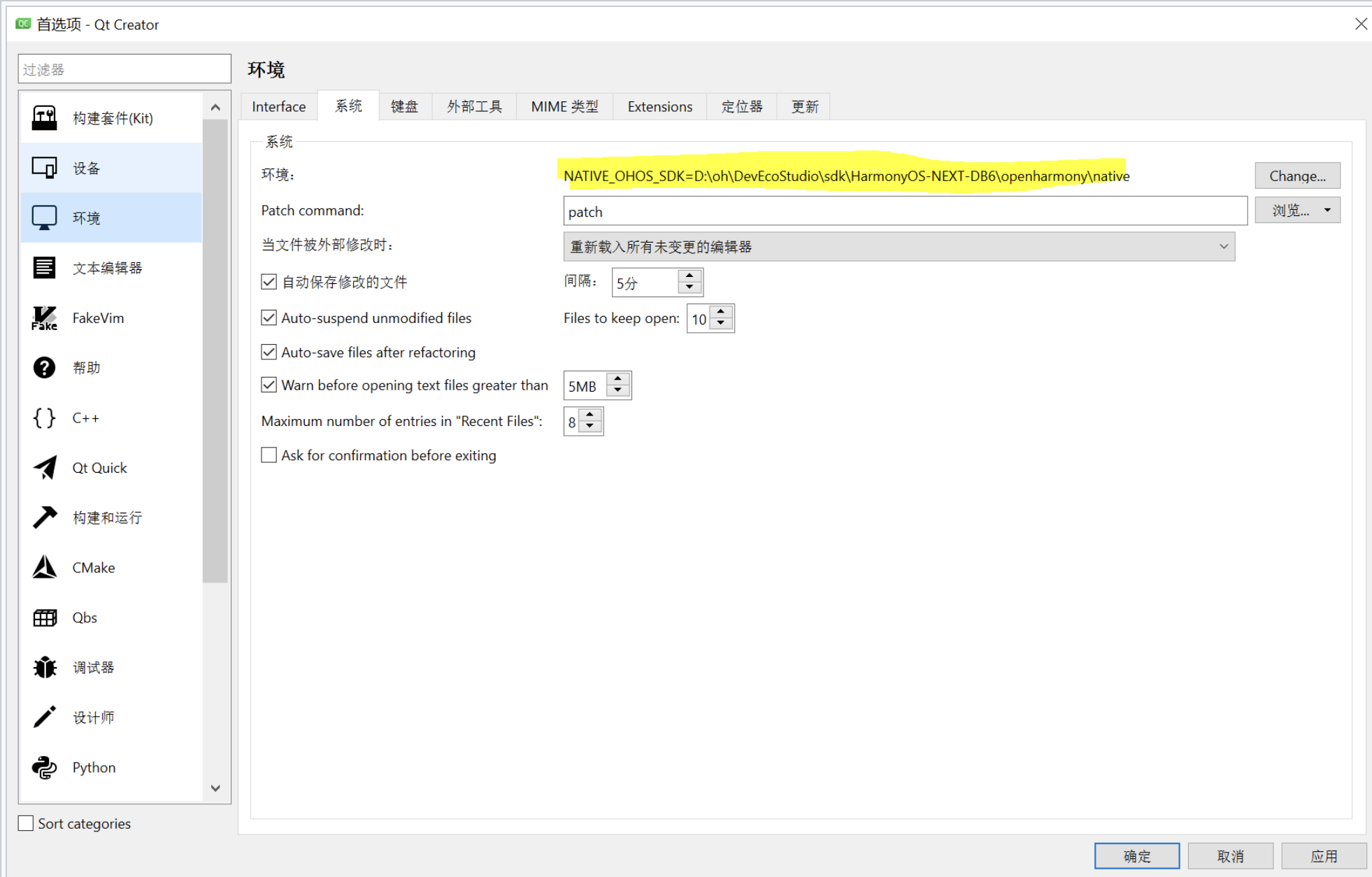Increase the Files to keep open value
Screen dimensions: 1372x877
[721, 312]
